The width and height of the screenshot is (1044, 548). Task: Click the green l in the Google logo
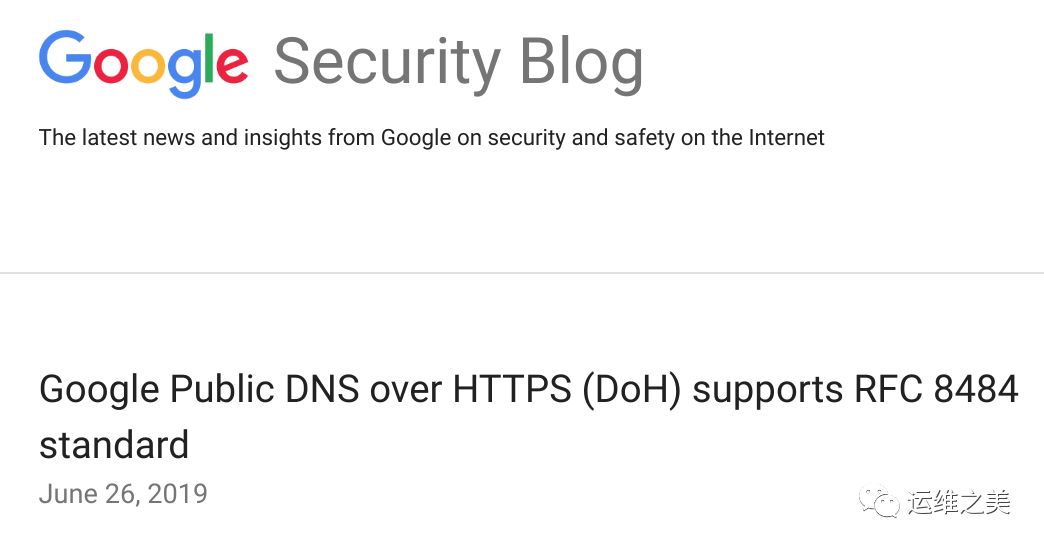click(209, 58)
